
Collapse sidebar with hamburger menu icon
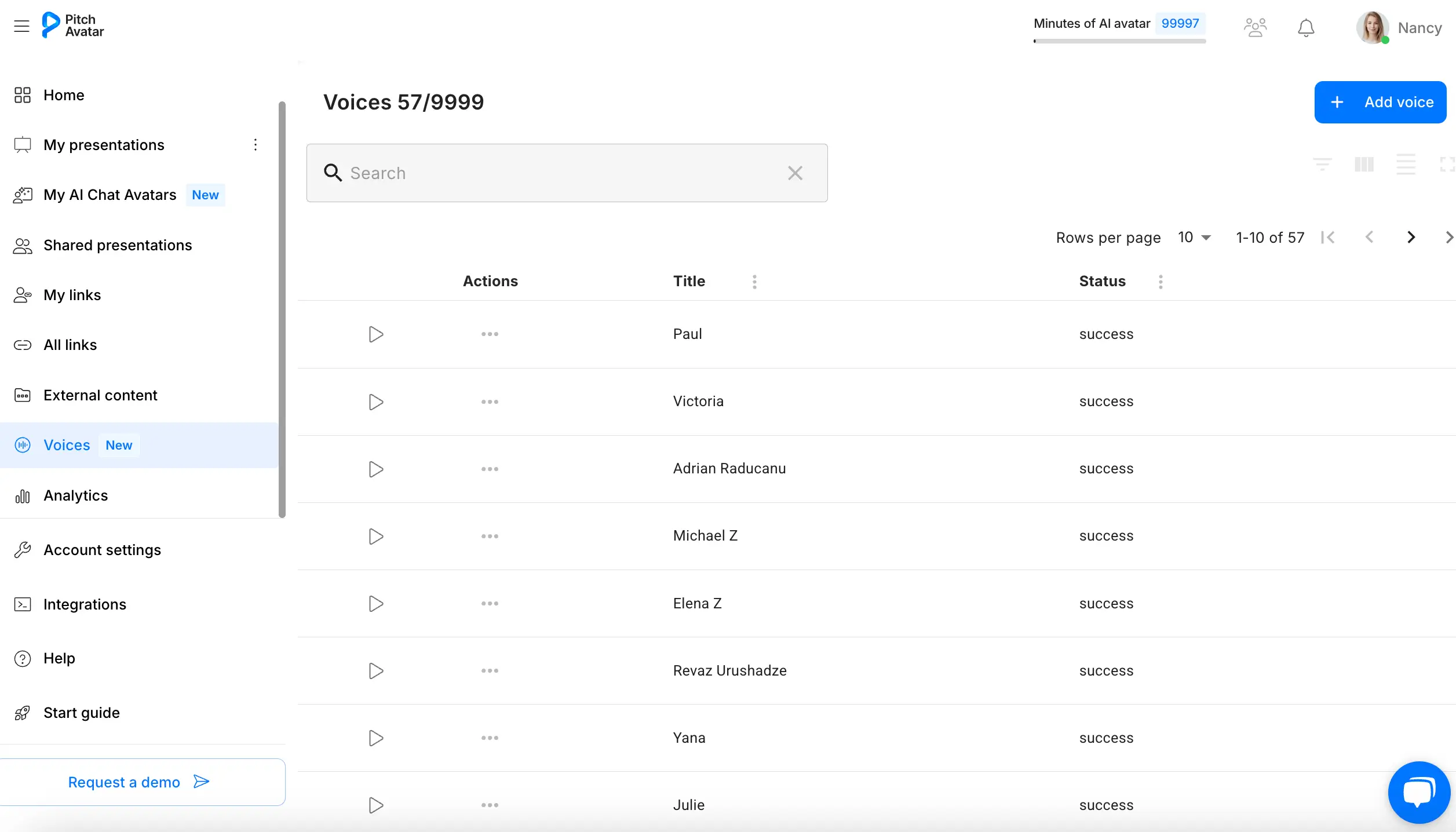tap(21, 26)
